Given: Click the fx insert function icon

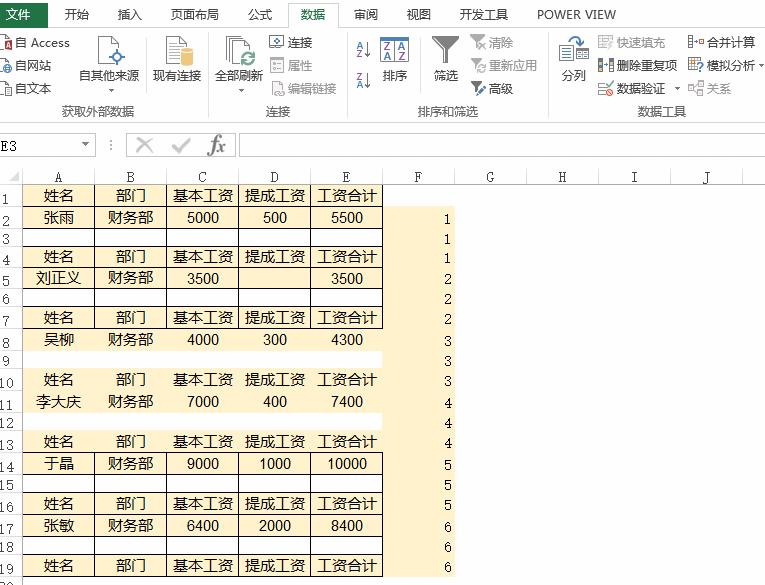Looking at the screenshot, I should [216, 145].
